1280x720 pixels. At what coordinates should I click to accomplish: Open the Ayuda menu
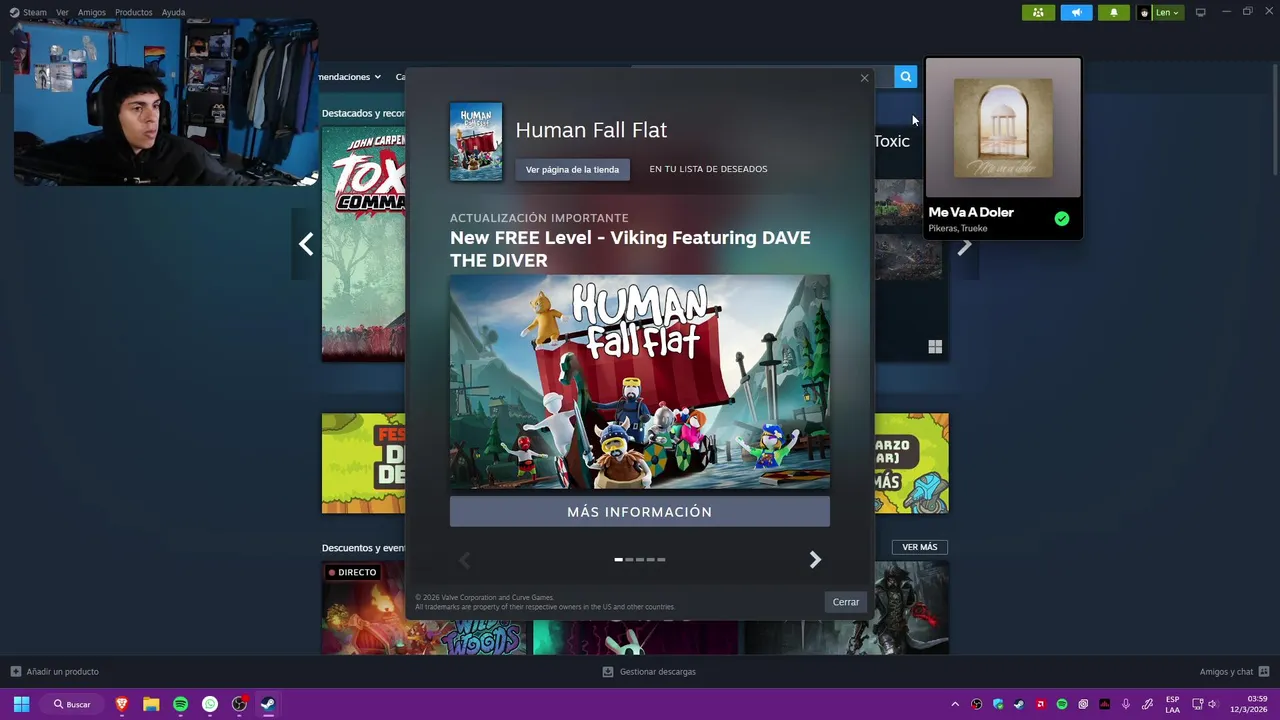point(173,12)
